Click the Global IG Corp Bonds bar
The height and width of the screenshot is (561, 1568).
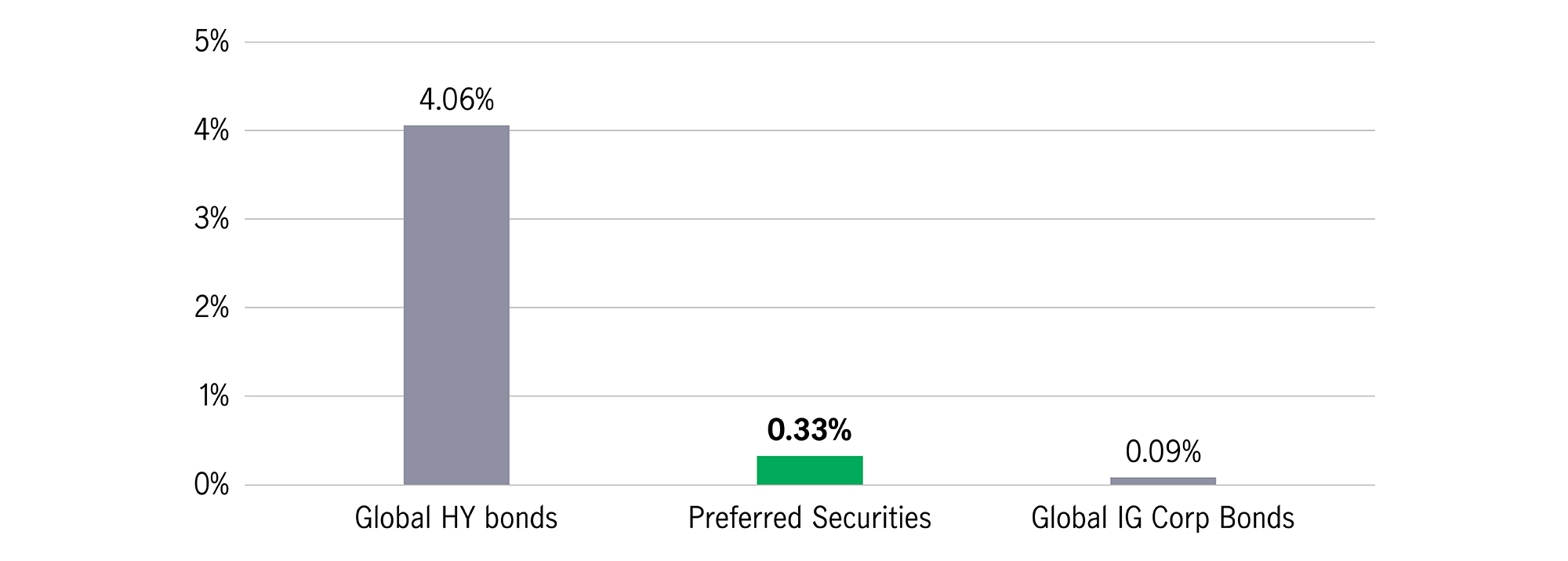pos(1163,481)
